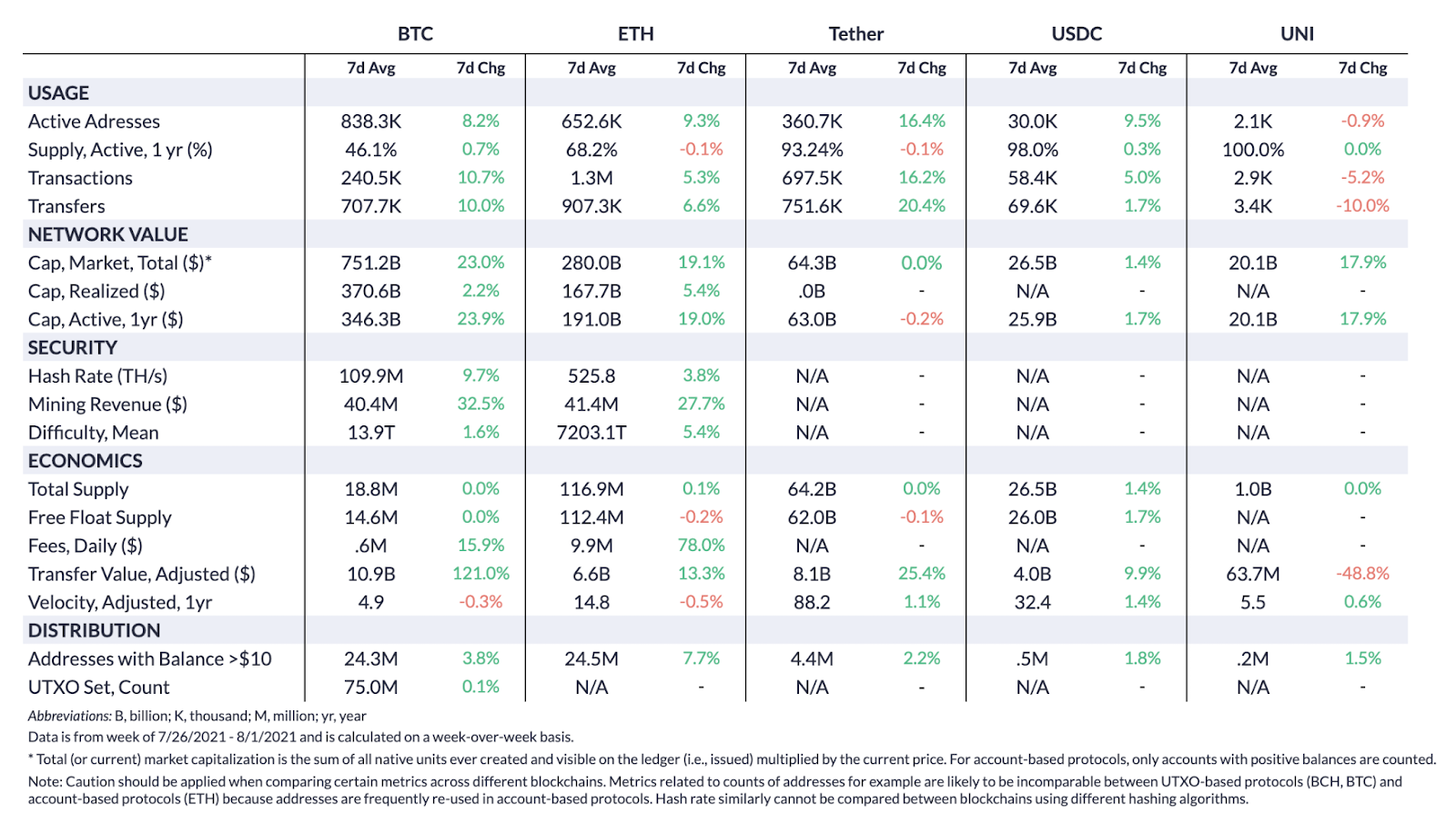Click the Tether 7d Avg subheader
This screenshot has height=824, width=1456.
[811, 69]
